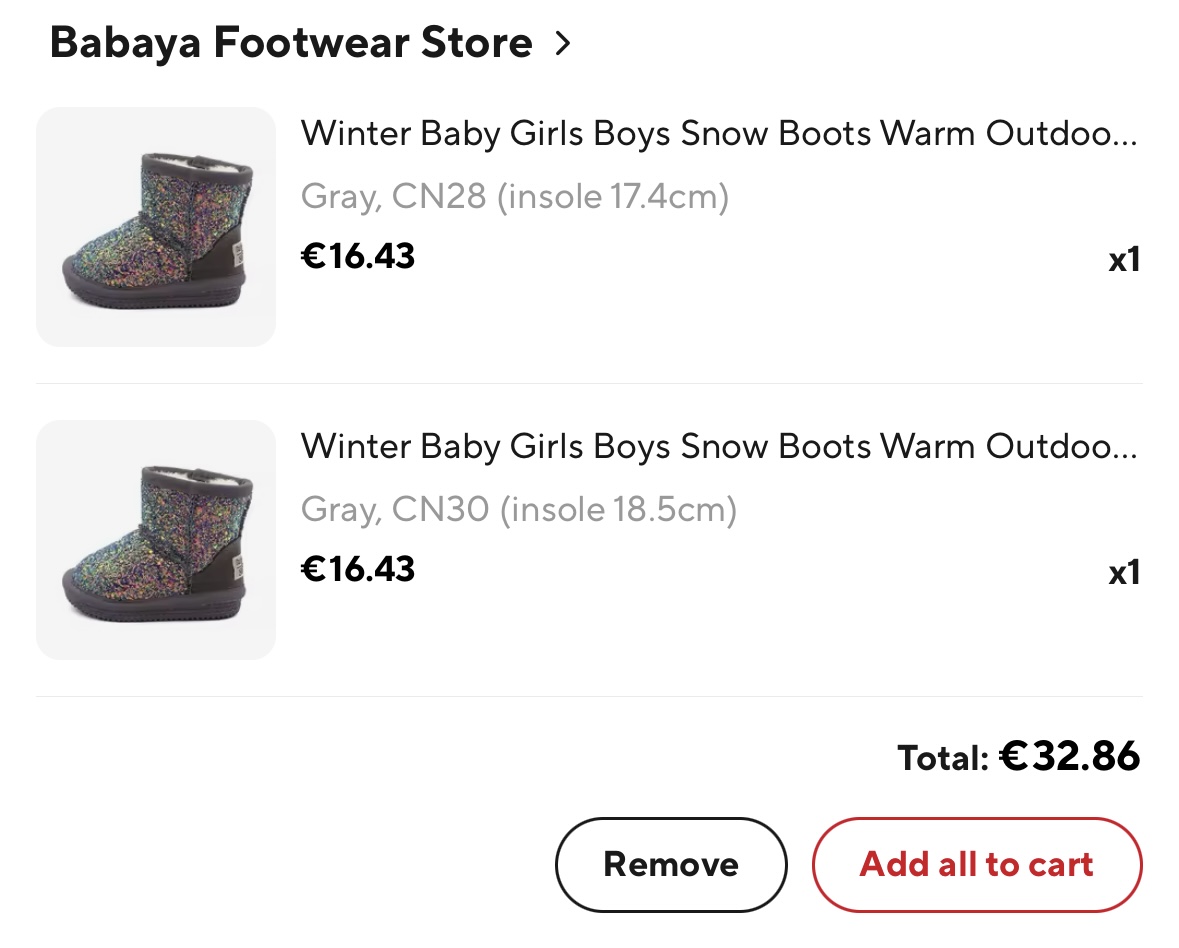Open the CN28 snow boot thumbnail image
Screen dimensions: 1179x948
click(156, 227)
